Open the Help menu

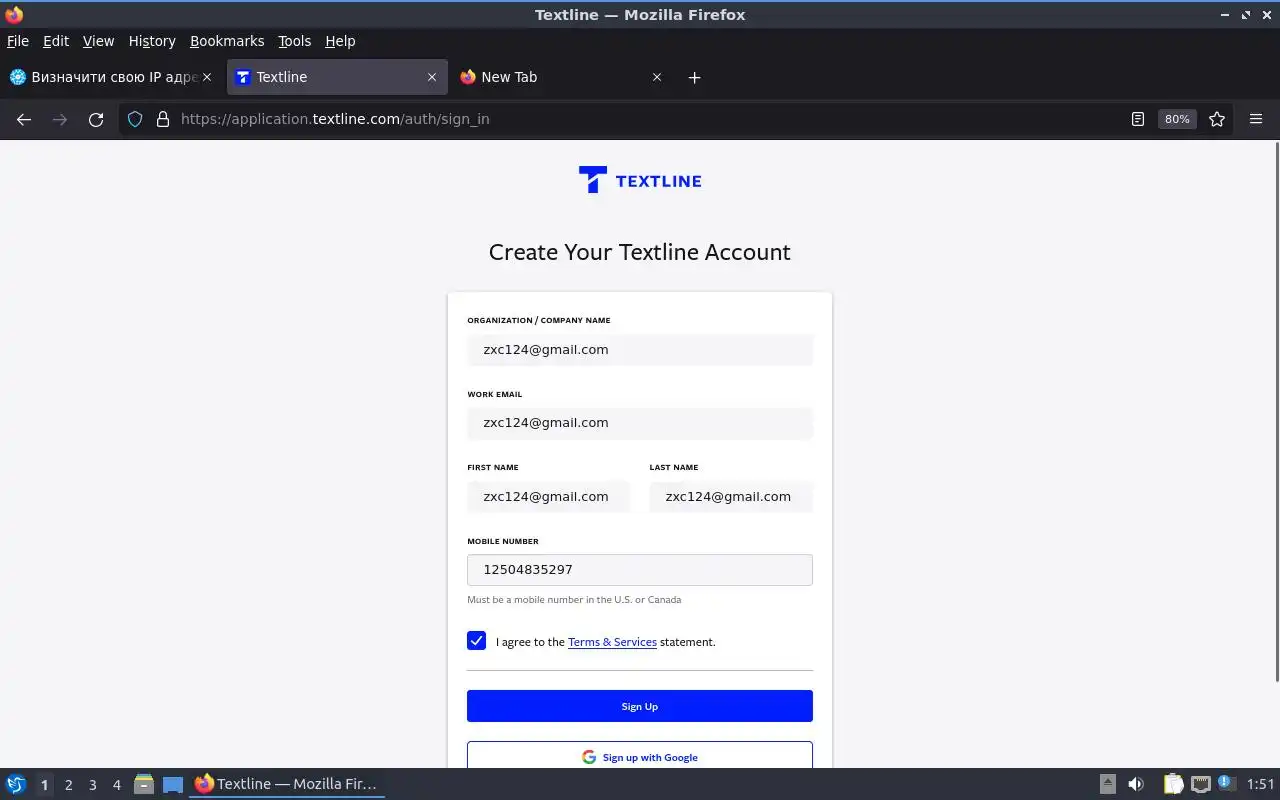[x=340, y=41]
